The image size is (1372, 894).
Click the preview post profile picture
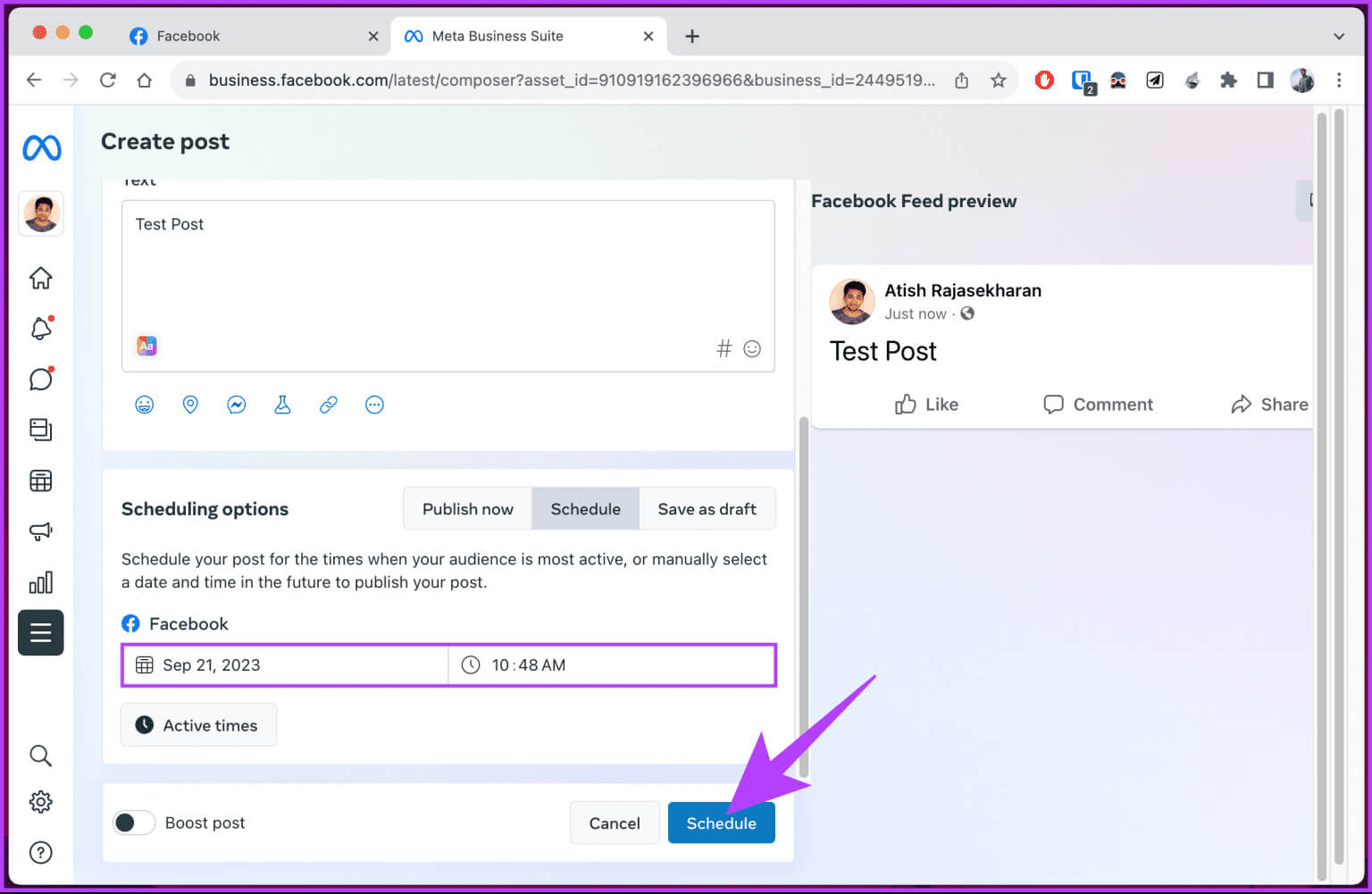pos(852,301)
